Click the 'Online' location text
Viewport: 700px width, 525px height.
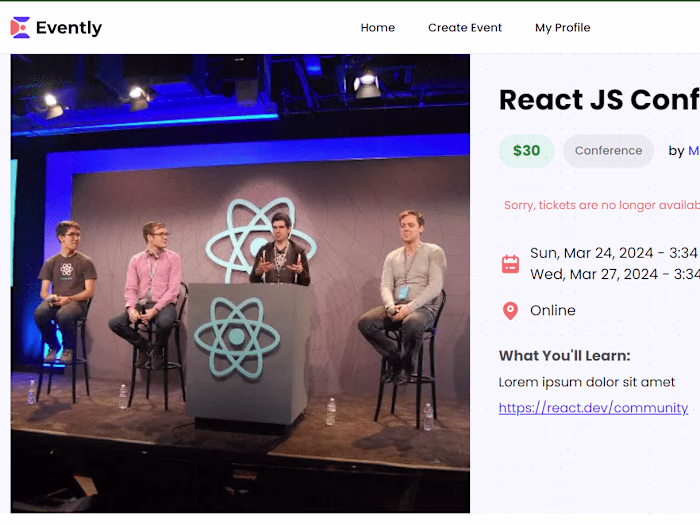[x=553, y=310]
